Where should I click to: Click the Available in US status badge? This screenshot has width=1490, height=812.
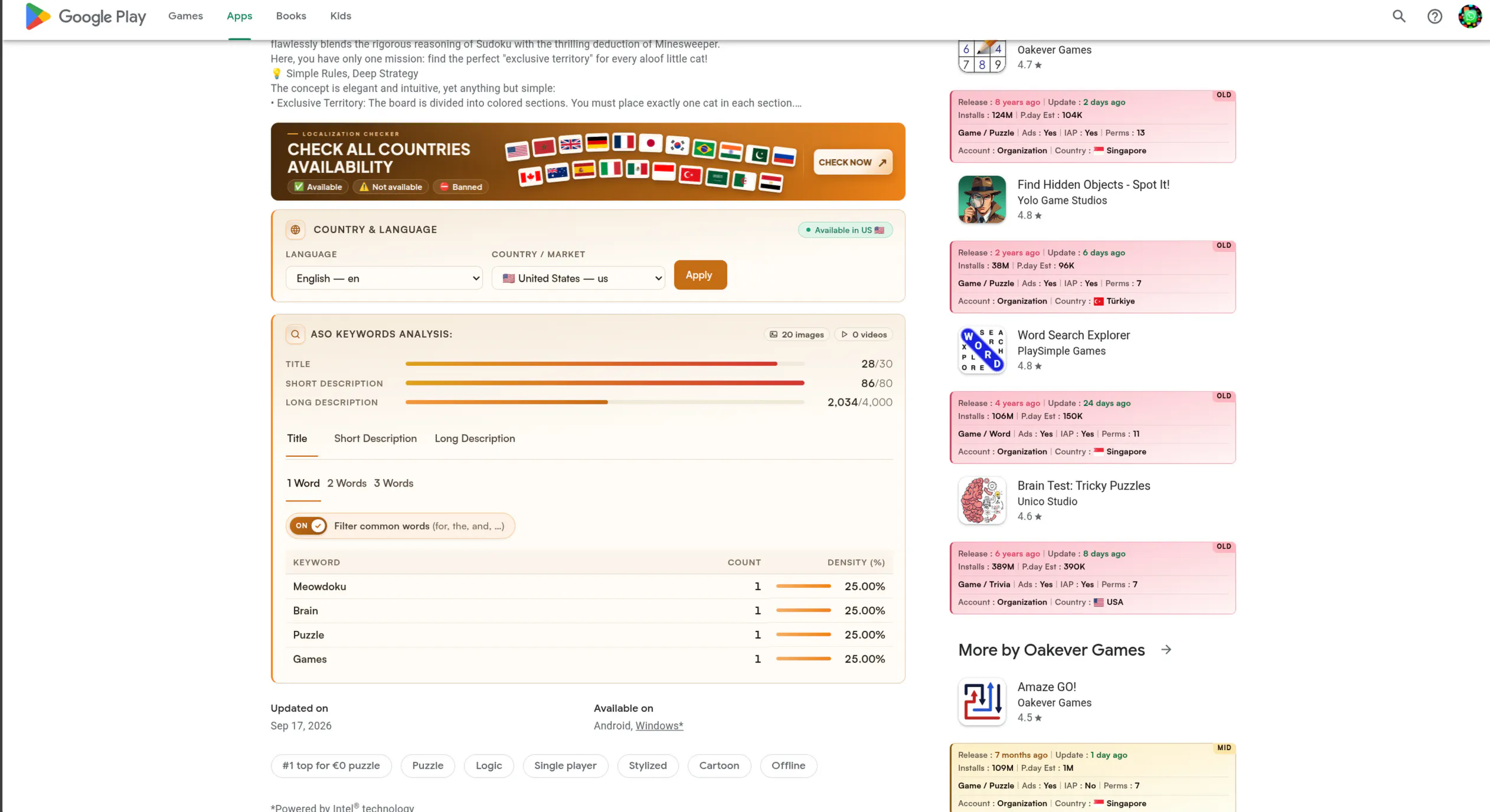pyautogui.click(x=845, y=230)
